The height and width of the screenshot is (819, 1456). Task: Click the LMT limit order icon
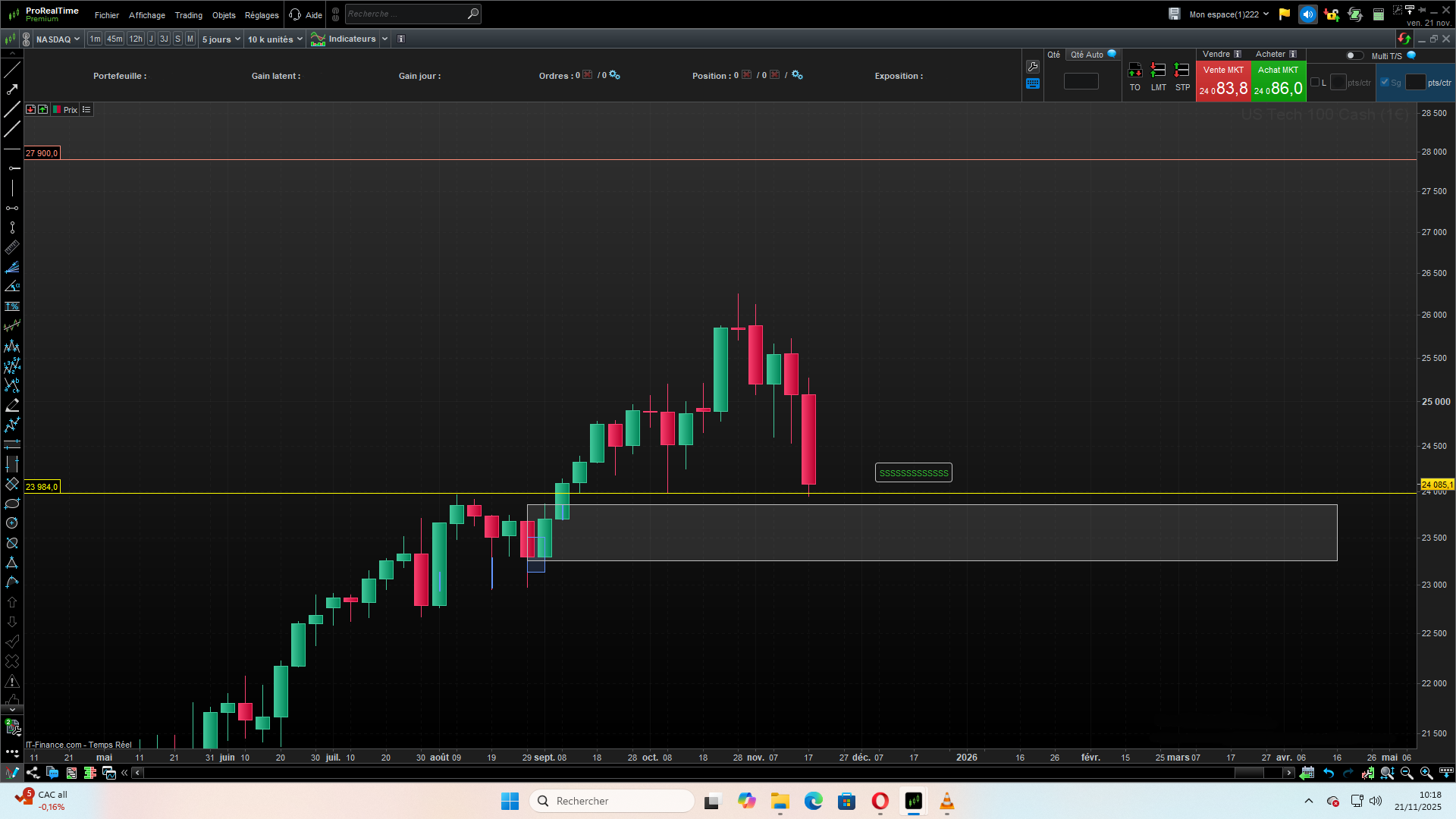click(1158, 71)
